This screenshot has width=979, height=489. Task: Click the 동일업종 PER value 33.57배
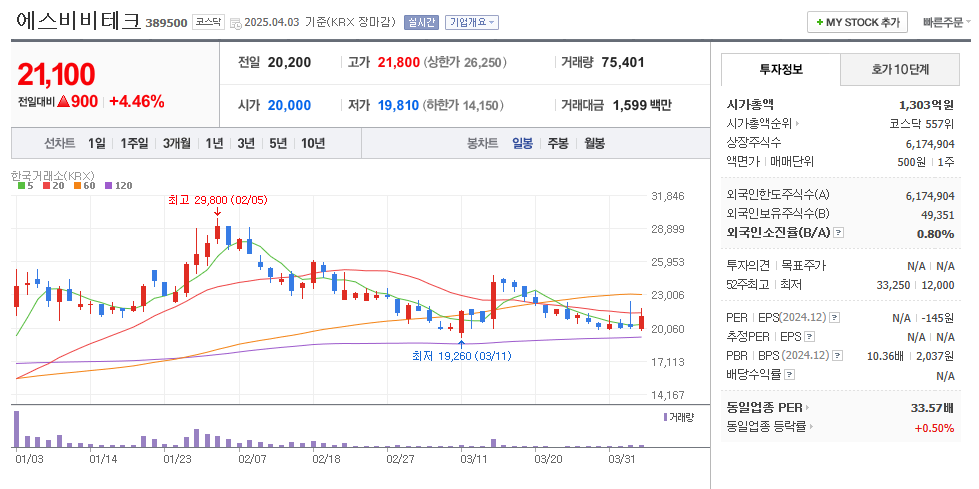pos(933,408)
